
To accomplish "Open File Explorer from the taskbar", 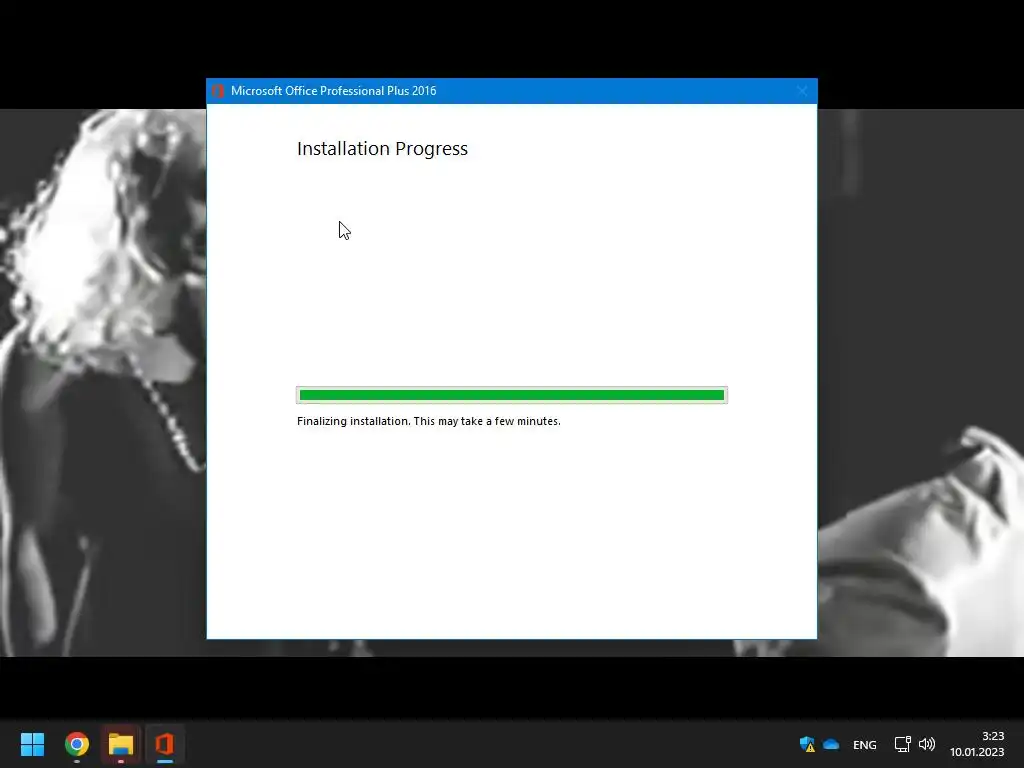I will click(x=121, y=744).
